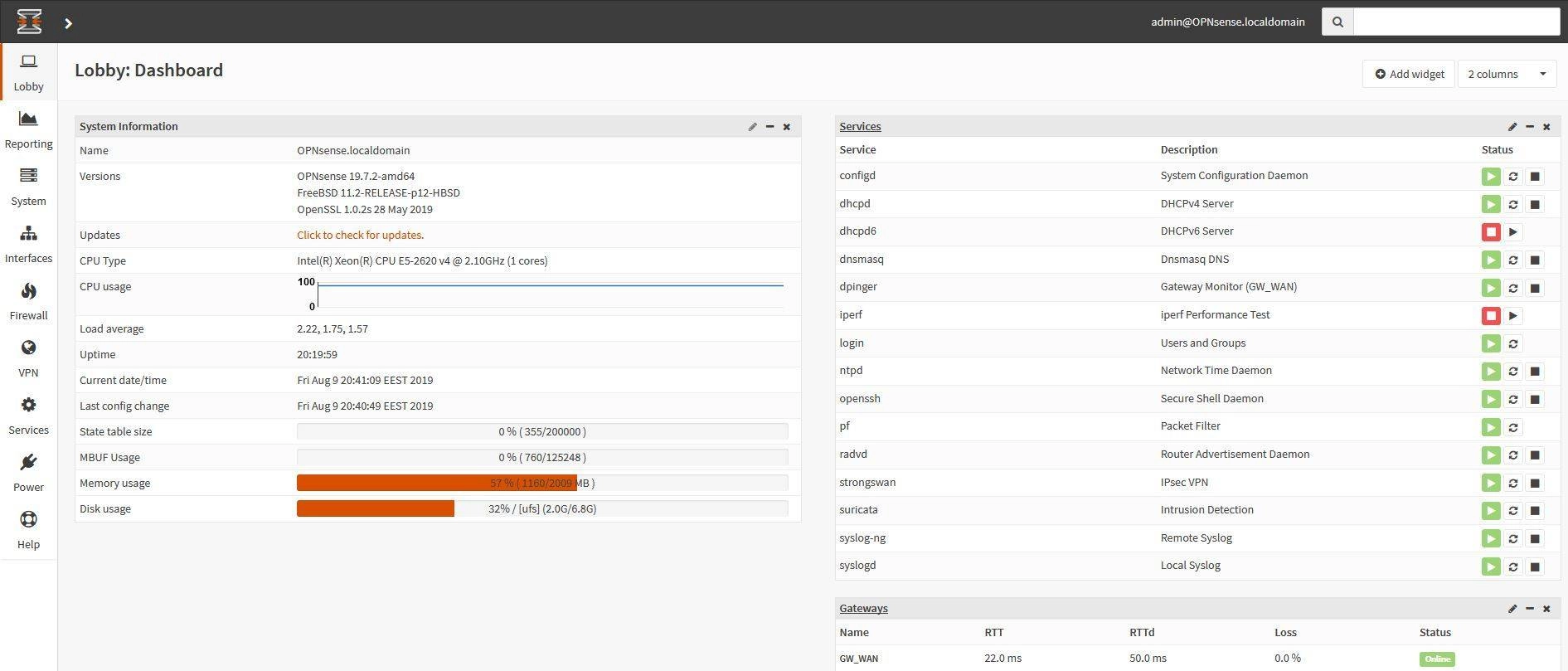Click the Add widget button
The height and width of the screenshot is (671, 1568).
[x=1409, y=74]
